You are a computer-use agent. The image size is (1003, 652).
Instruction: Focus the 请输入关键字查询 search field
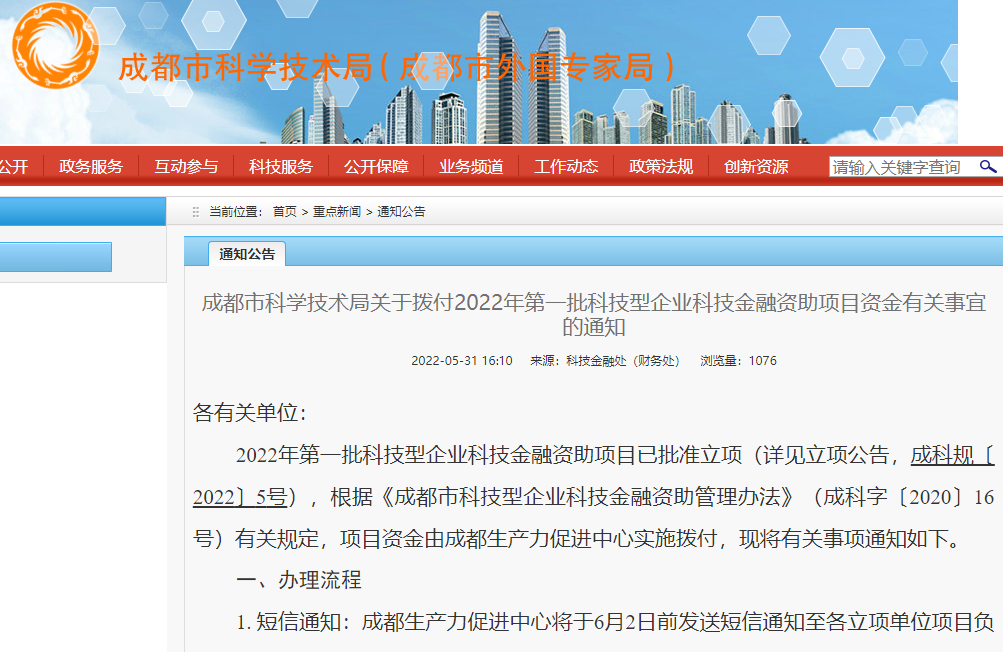[900, 167]
